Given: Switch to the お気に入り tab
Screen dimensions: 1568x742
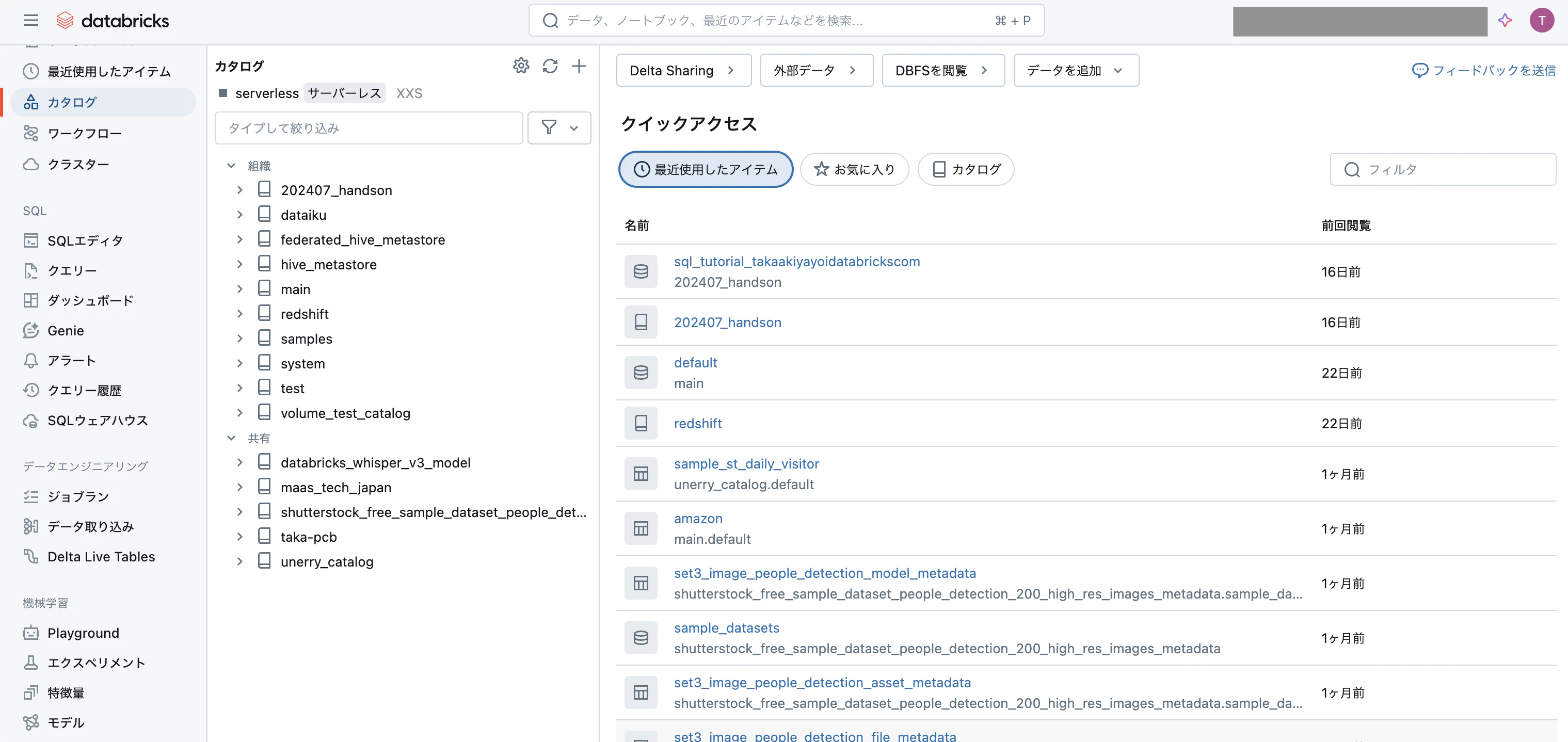Looking at the screenshot, I should coord(854,169).
